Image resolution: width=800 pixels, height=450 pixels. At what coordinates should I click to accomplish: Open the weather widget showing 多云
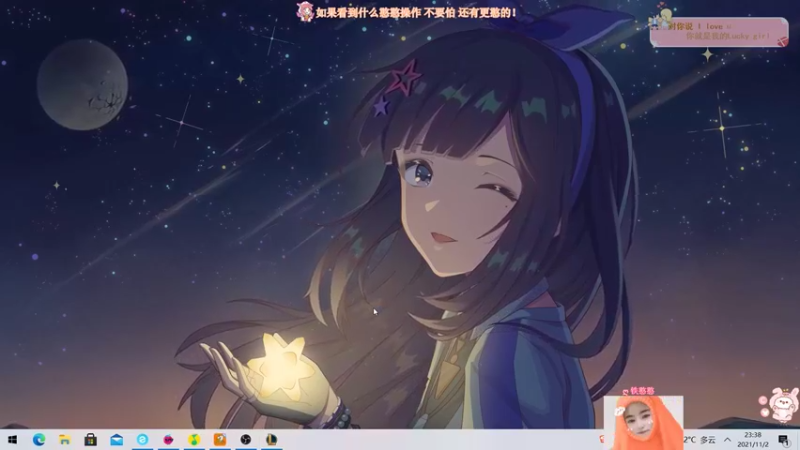pyautogui.click(x=700, y=440)
